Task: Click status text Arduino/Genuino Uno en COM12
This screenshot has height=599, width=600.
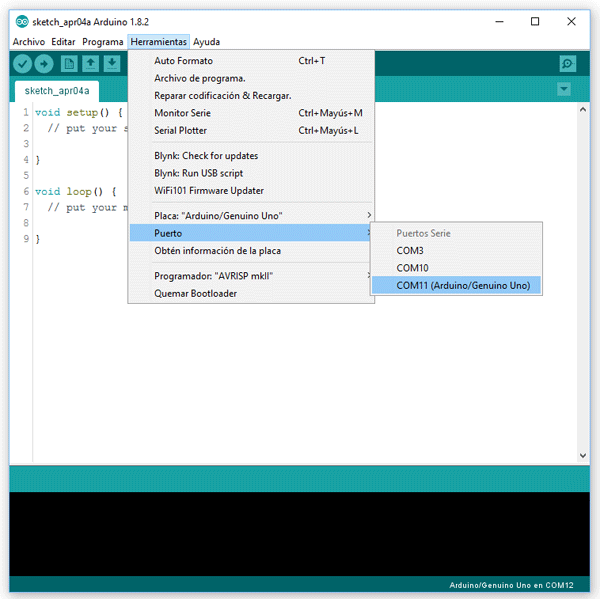Action: [511, 585]
